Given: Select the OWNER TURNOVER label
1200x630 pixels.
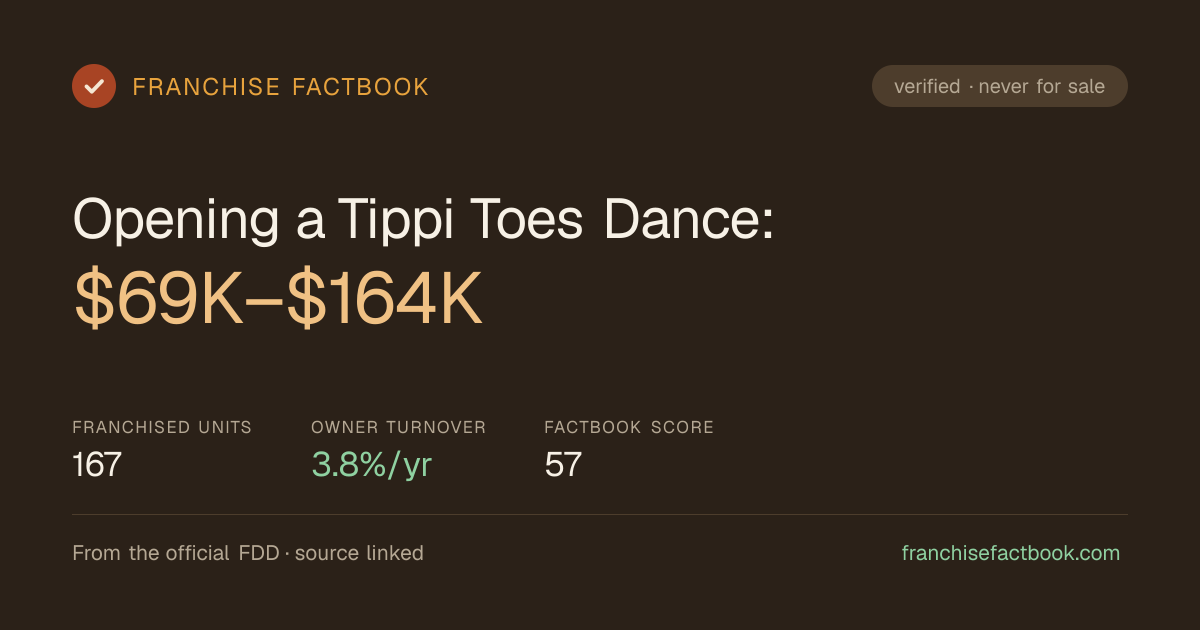Looking at the screenshot, I should point(399,427).
